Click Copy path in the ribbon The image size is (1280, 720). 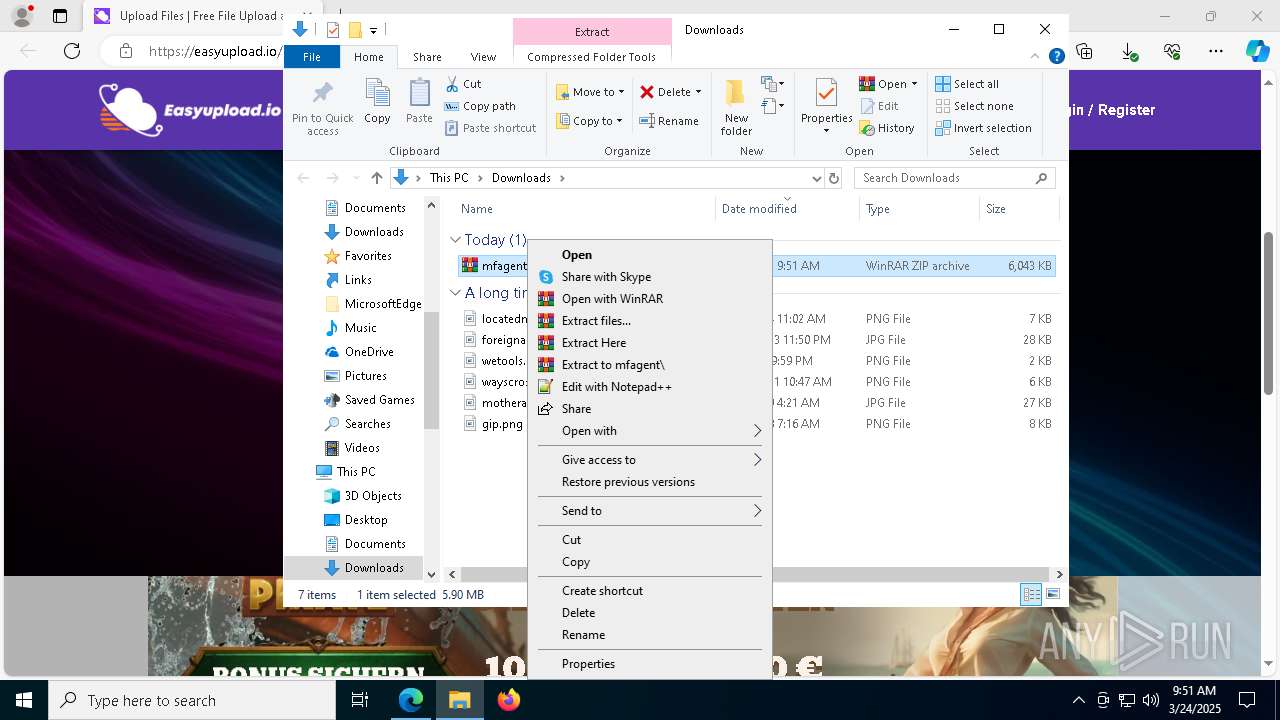(480, 106)
